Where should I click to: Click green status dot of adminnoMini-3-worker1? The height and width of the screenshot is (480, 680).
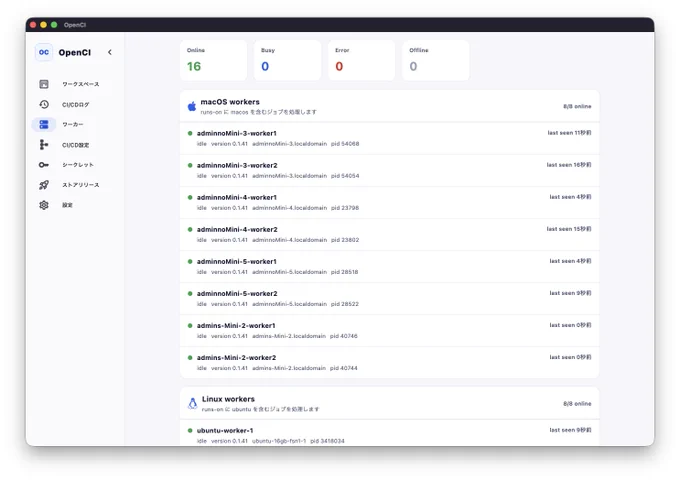190,133
